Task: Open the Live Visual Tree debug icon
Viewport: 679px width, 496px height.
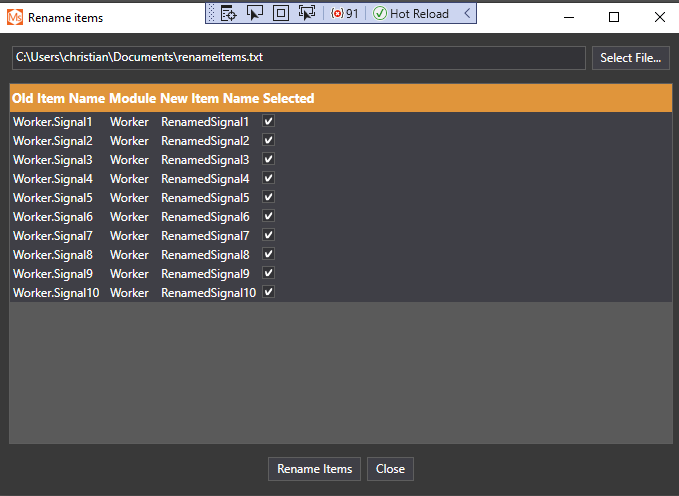Action: (x=228, y=14)
